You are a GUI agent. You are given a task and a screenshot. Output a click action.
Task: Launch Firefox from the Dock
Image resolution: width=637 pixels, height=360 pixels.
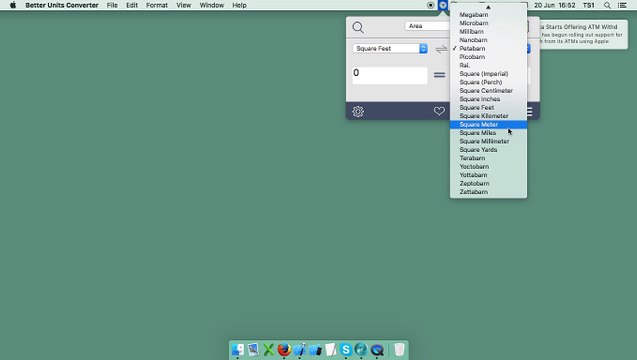284,349
